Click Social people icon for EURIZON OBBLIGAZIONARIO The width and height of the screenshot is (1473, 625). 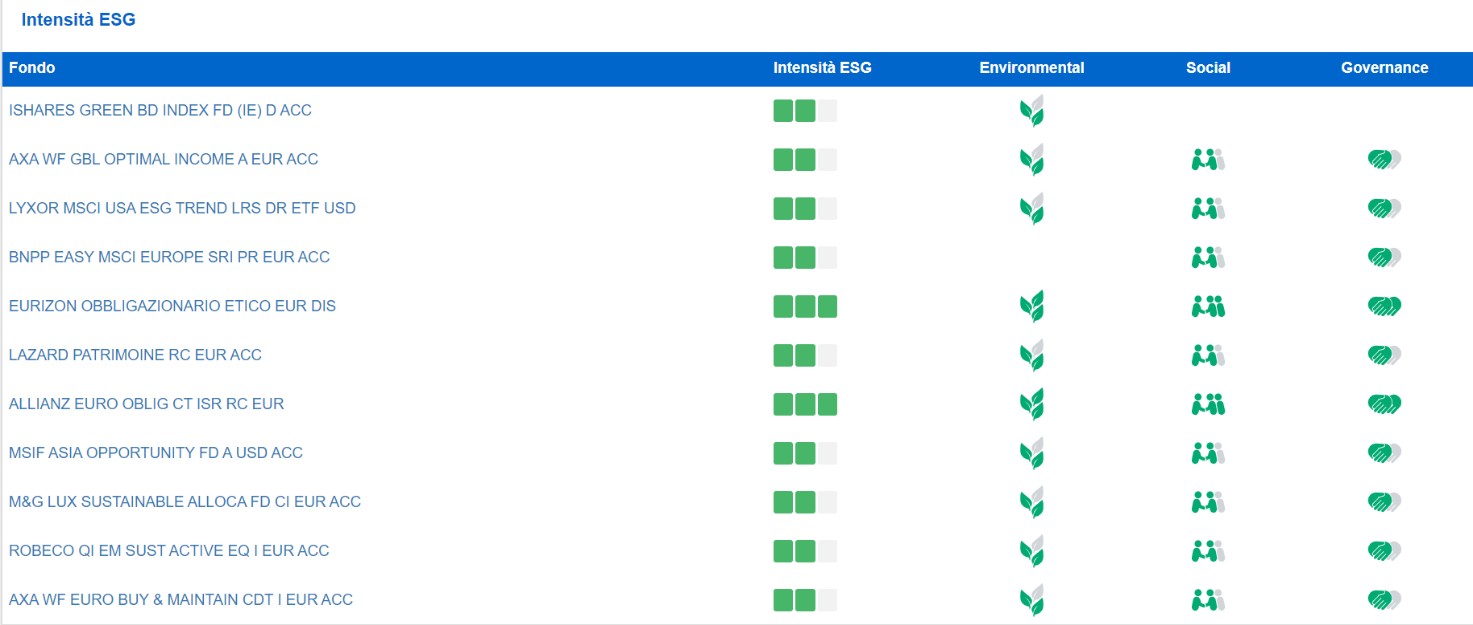pyautogui.click(x=1208, y=306)
